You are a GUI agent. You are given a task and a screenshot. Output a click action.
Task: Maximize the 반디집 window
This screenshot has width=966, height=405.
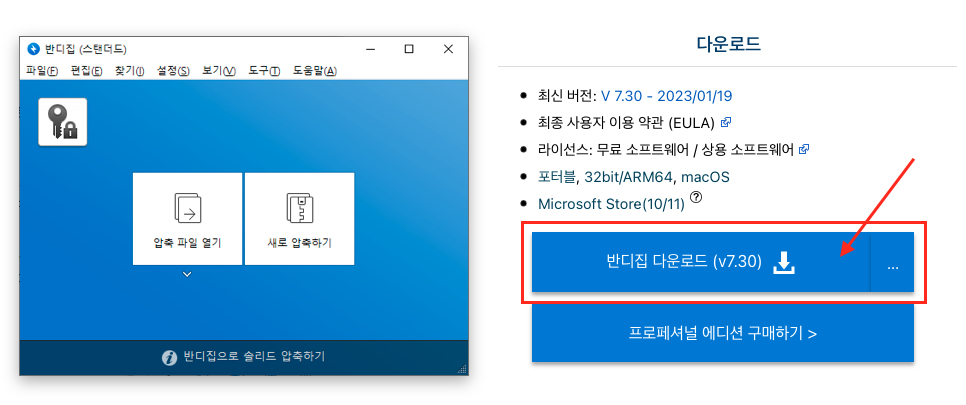click(409, 49)
